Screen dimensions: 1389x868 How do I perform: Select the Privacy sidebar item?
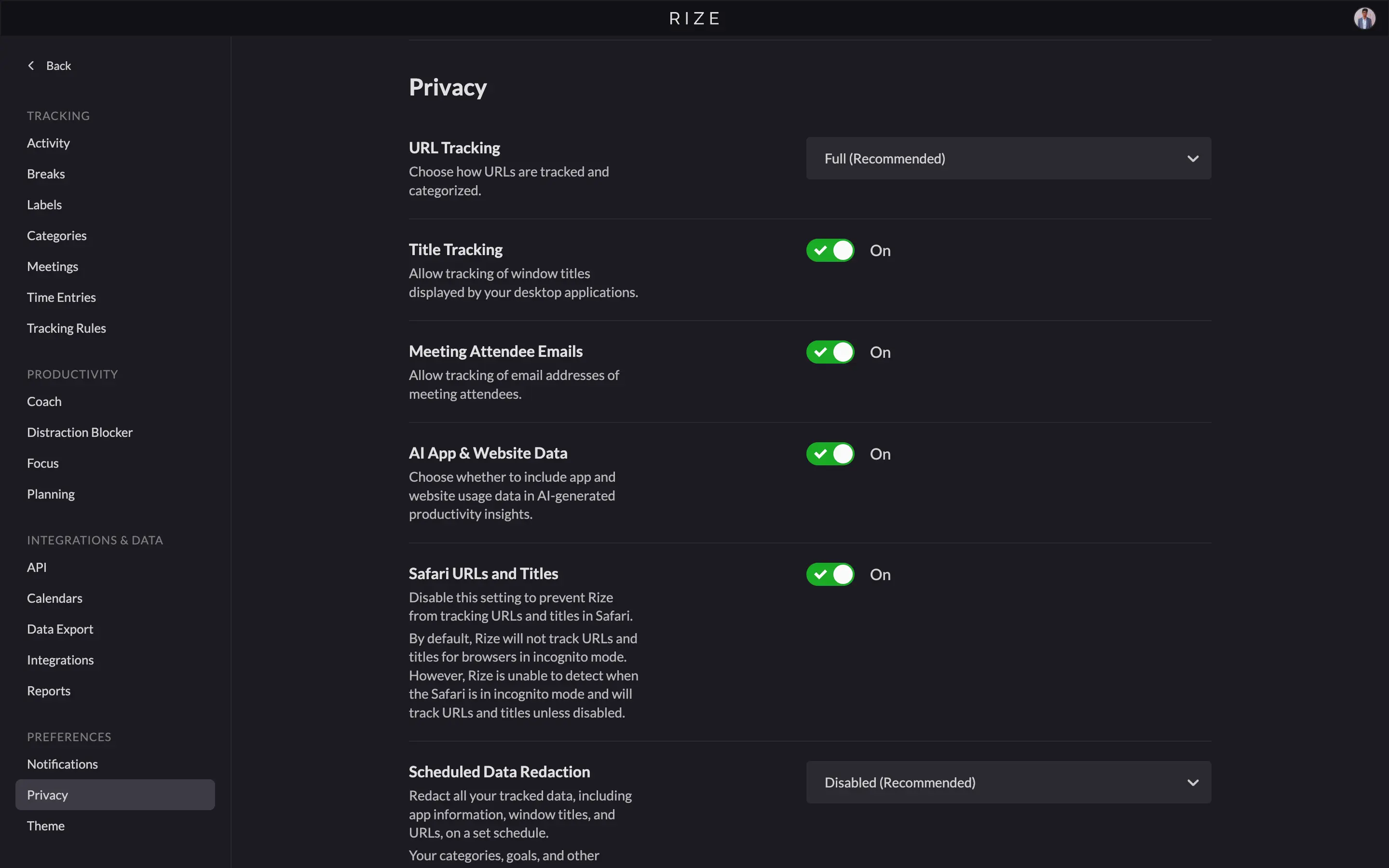(115, 795)
